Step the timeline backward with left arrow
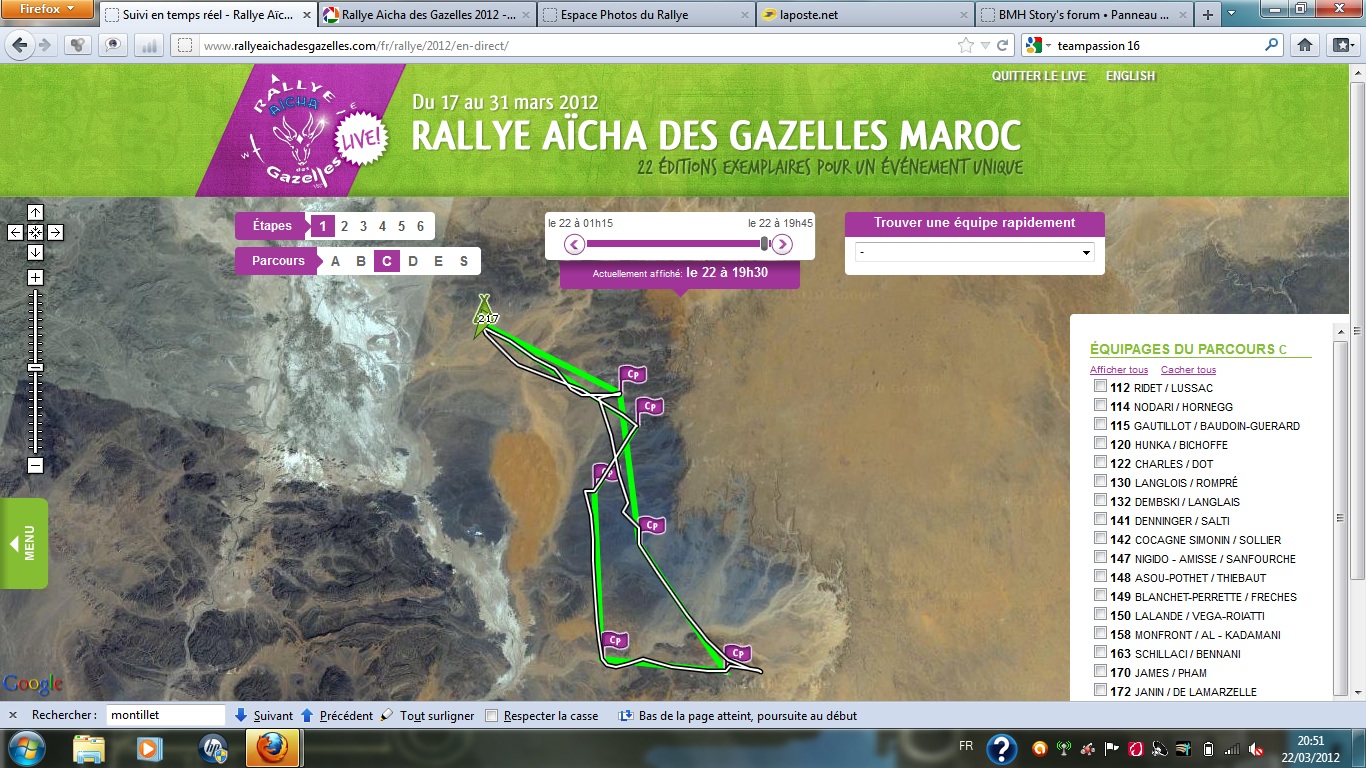The height and width of the screenshot is (768, 1366). pyautogui.click(x=574, y=244)
